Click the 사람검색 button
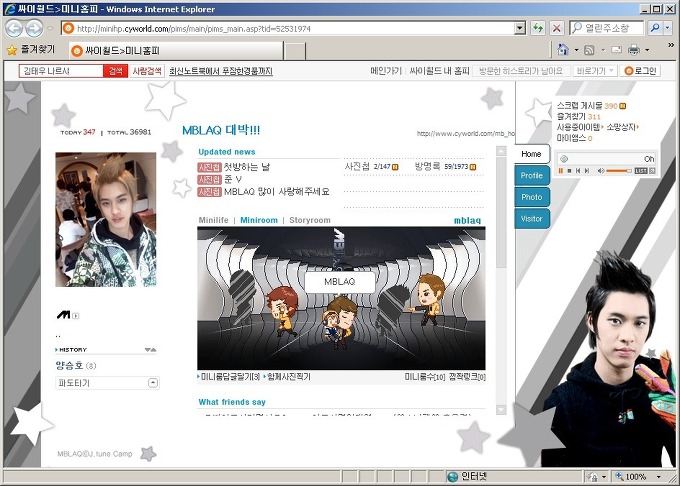 pos(147,71)
